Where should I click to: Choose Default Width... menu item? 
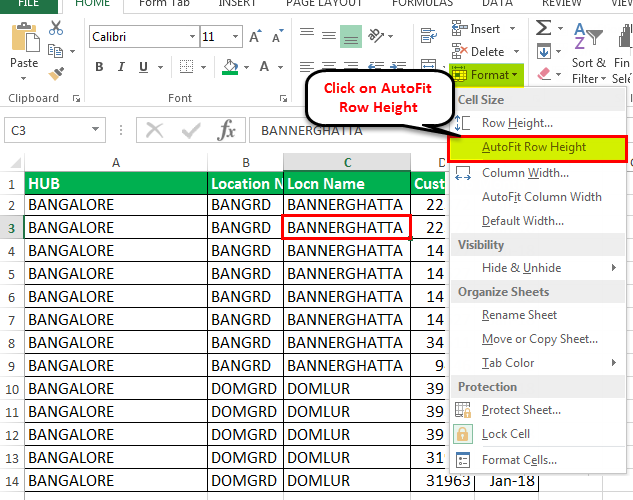point(538,221)
